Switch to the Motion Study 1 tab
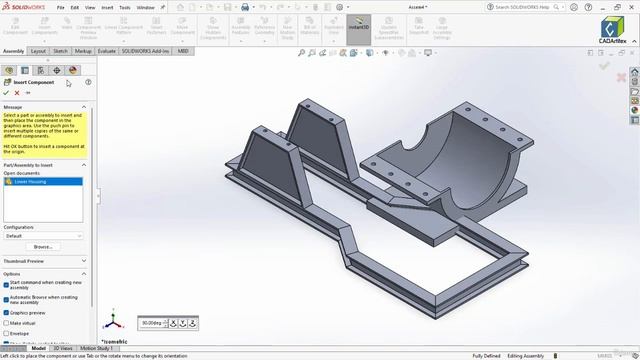This screenshot has height=360, width=640. [96, 348]
